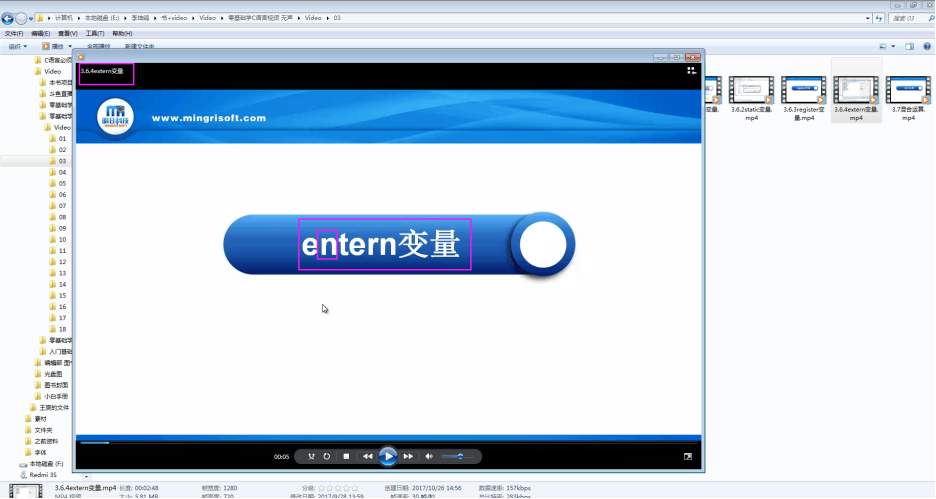
Task: Select folder 07 in navigation tree
Action: (62, 206)
